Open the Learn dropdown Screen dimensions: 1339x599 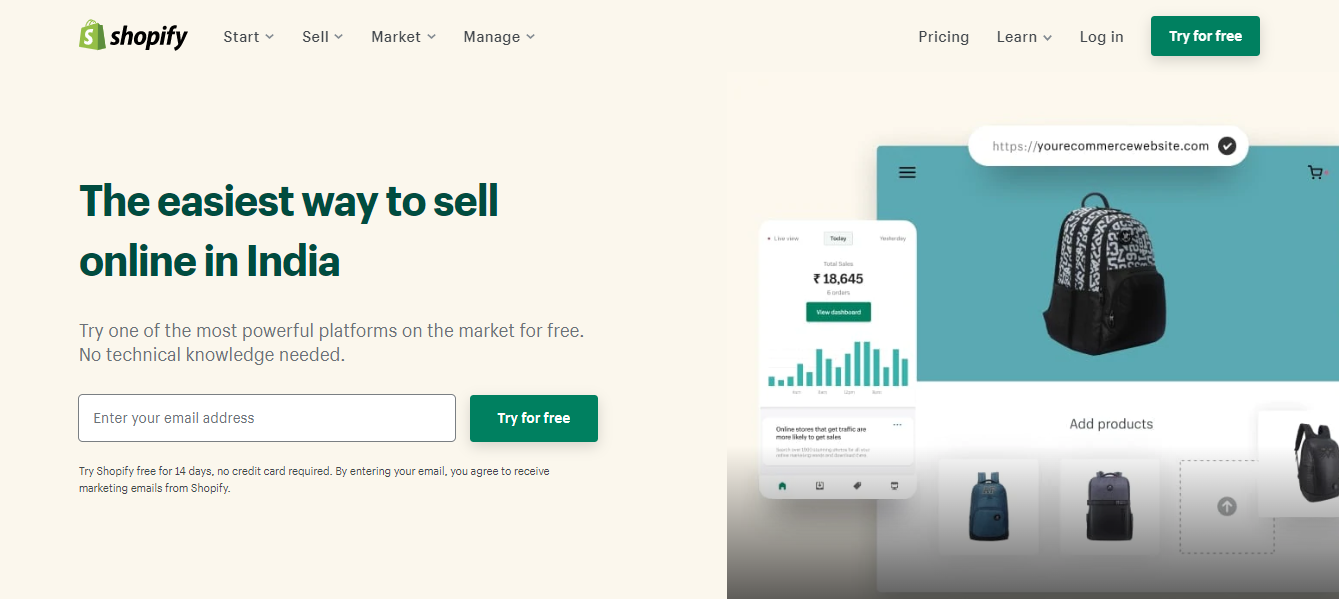click(1024, 37)
